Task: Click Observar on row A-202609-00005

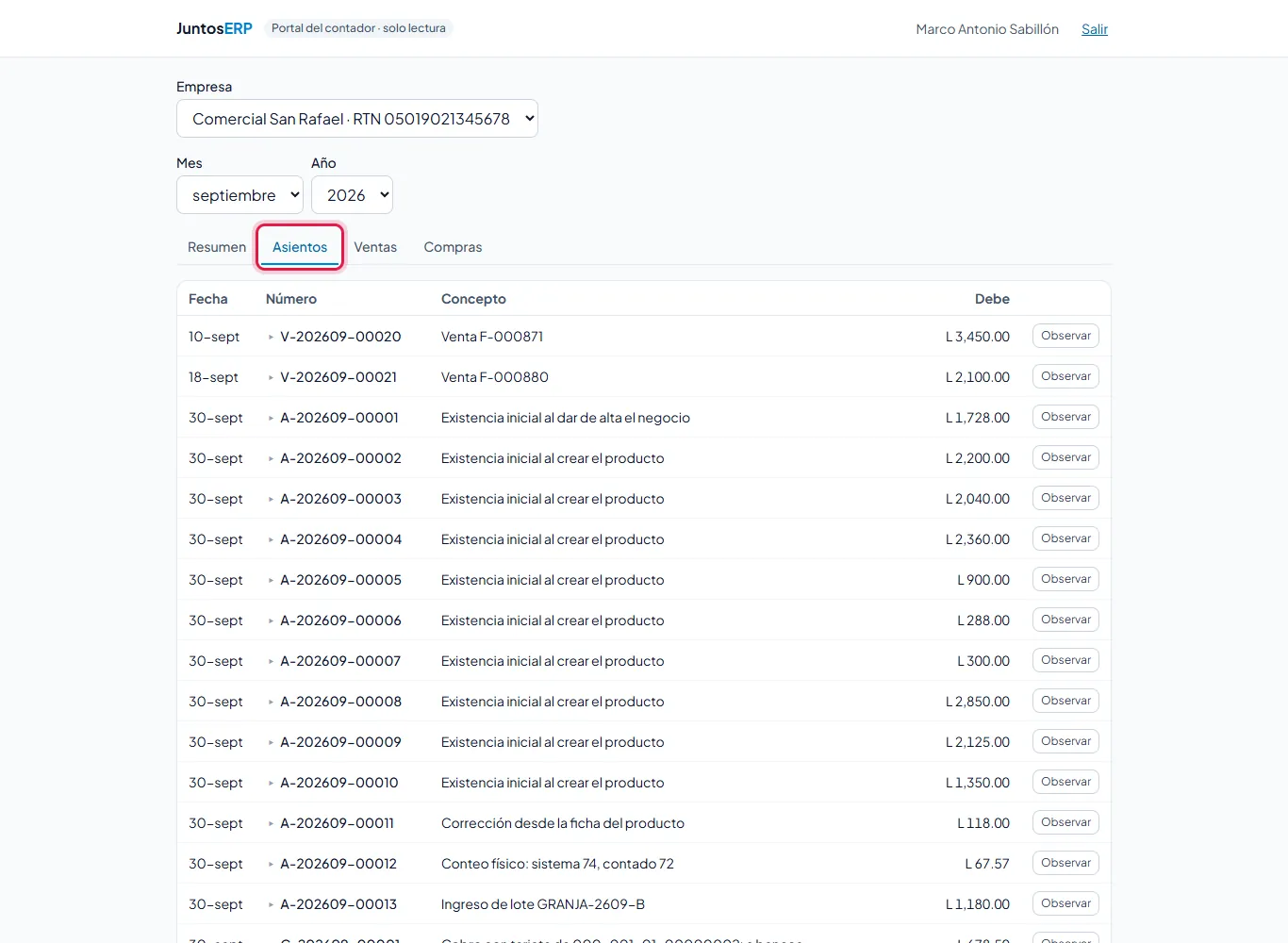Action: coord(1065,579)
